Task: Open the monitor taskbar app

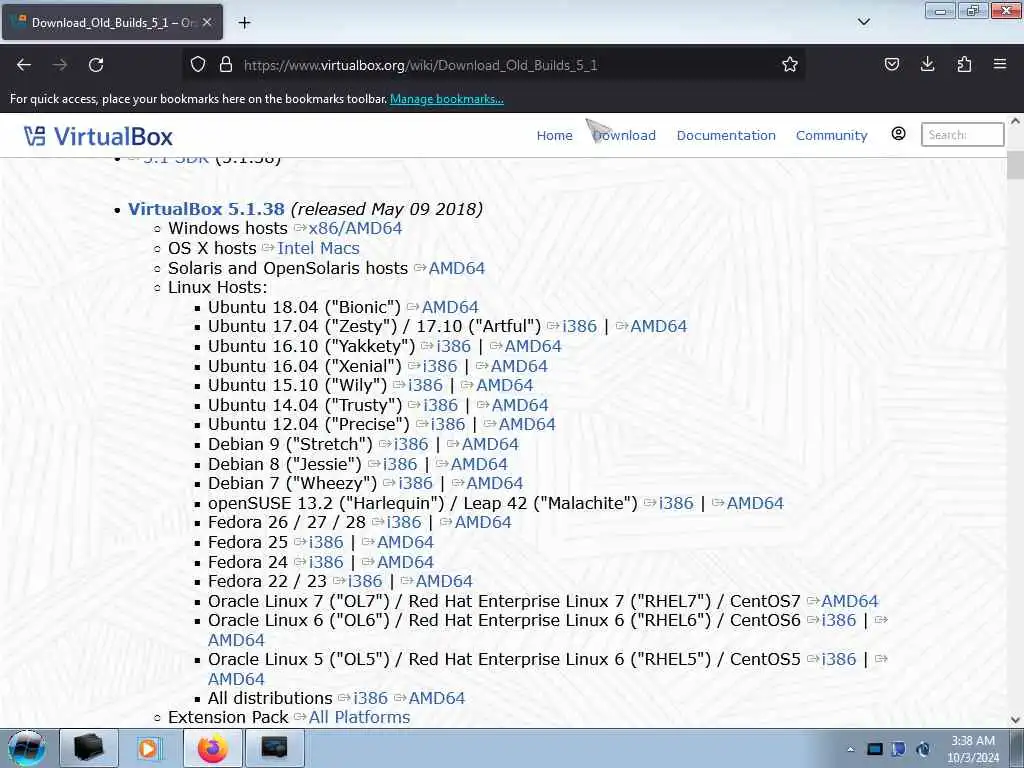Action: coord(274,748)
